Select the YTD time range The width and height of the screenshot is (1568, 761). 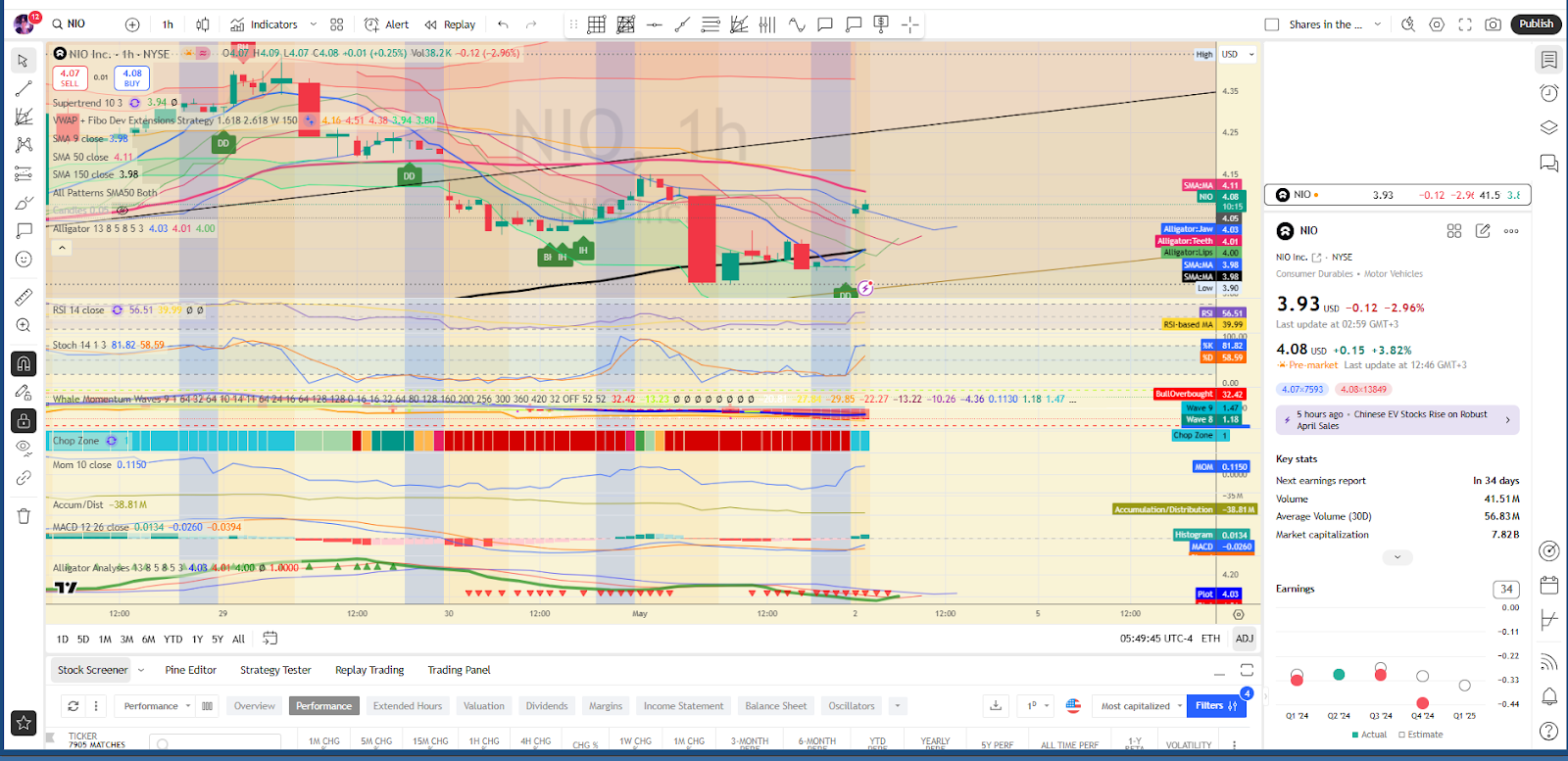click(172, 640)
